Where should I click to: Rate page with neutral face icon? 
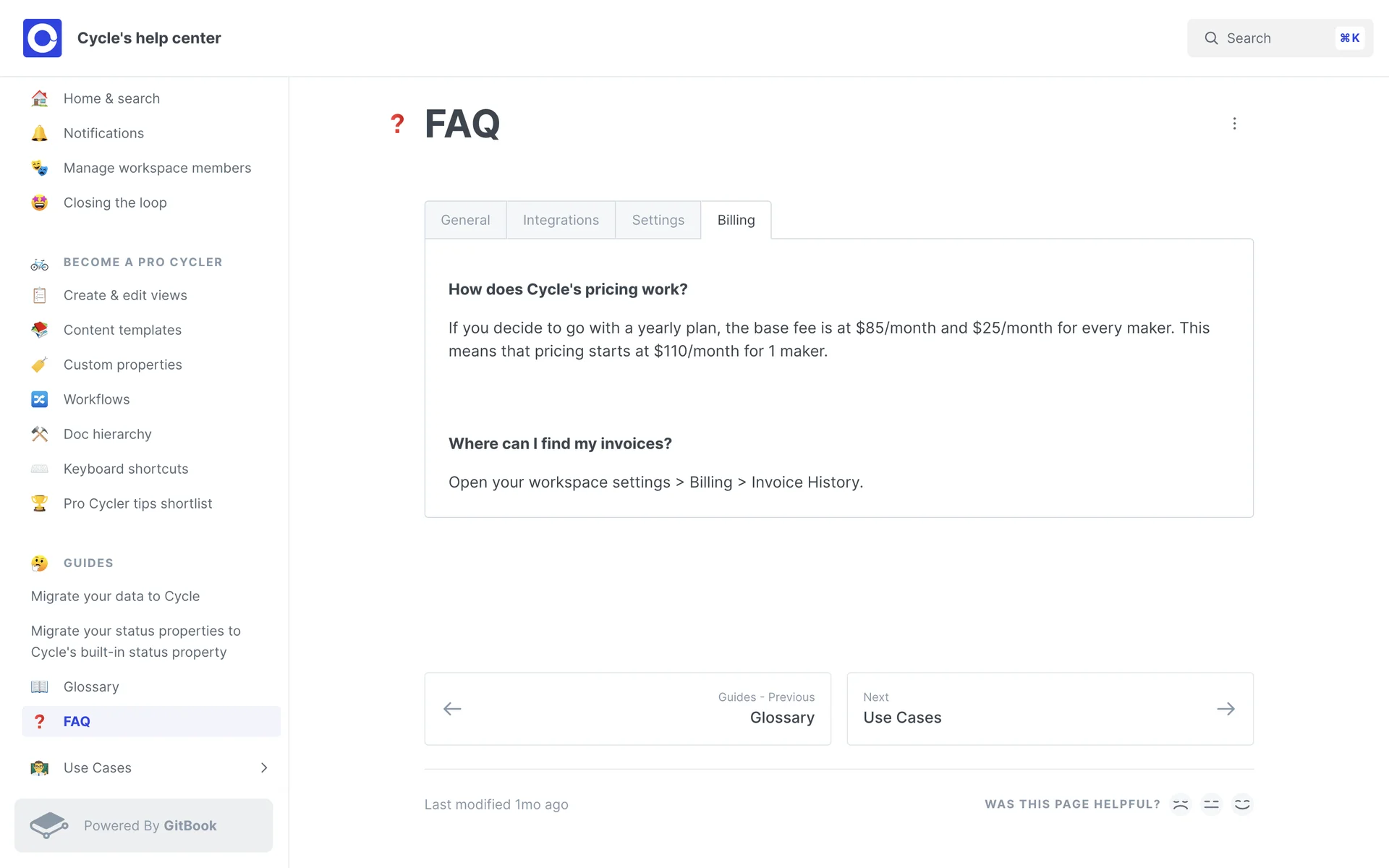(x=1211, y=804)
